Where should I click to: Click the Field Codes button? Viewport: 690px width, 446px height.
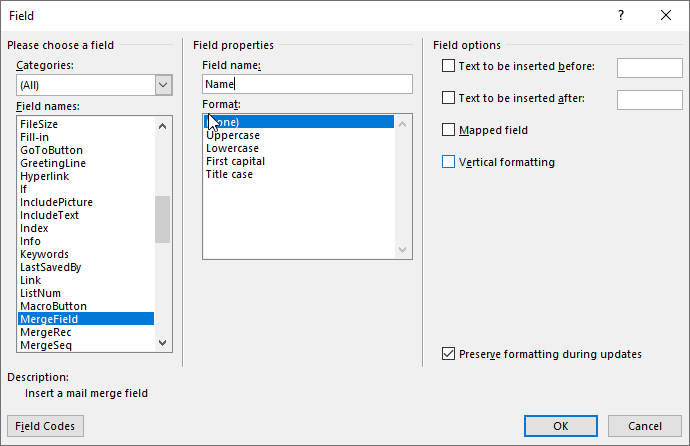pos(45,426)
